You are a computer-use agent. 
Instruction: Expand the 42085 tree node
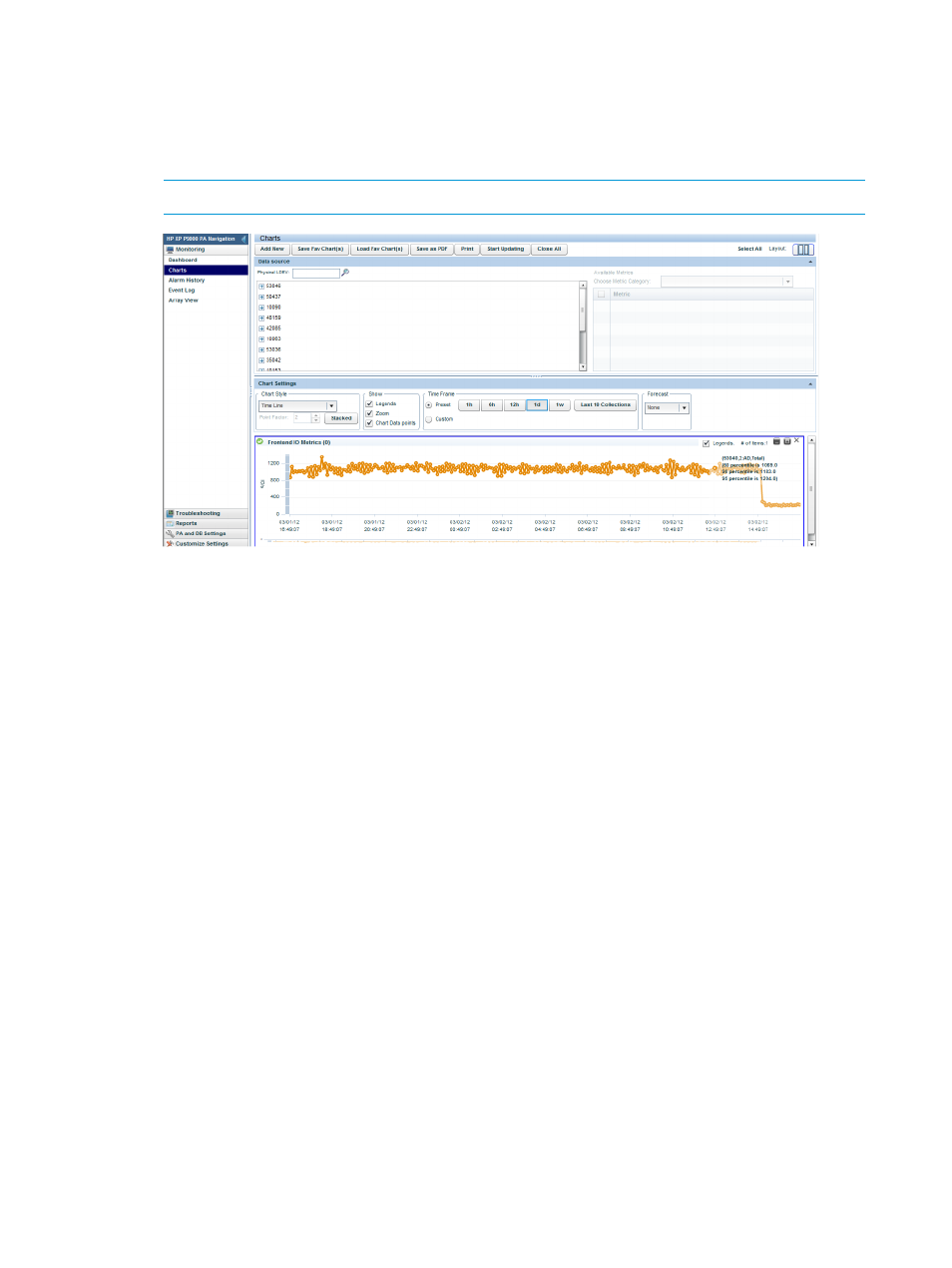click(x=261, y=328)
